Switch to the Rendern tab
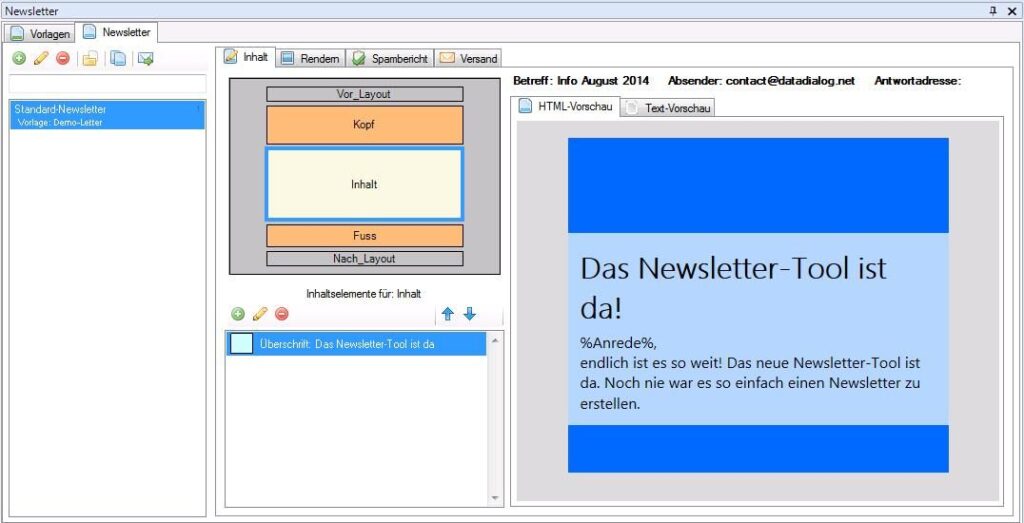Image resolution: width=1024 pixels, height=523 pixels. 311,59
